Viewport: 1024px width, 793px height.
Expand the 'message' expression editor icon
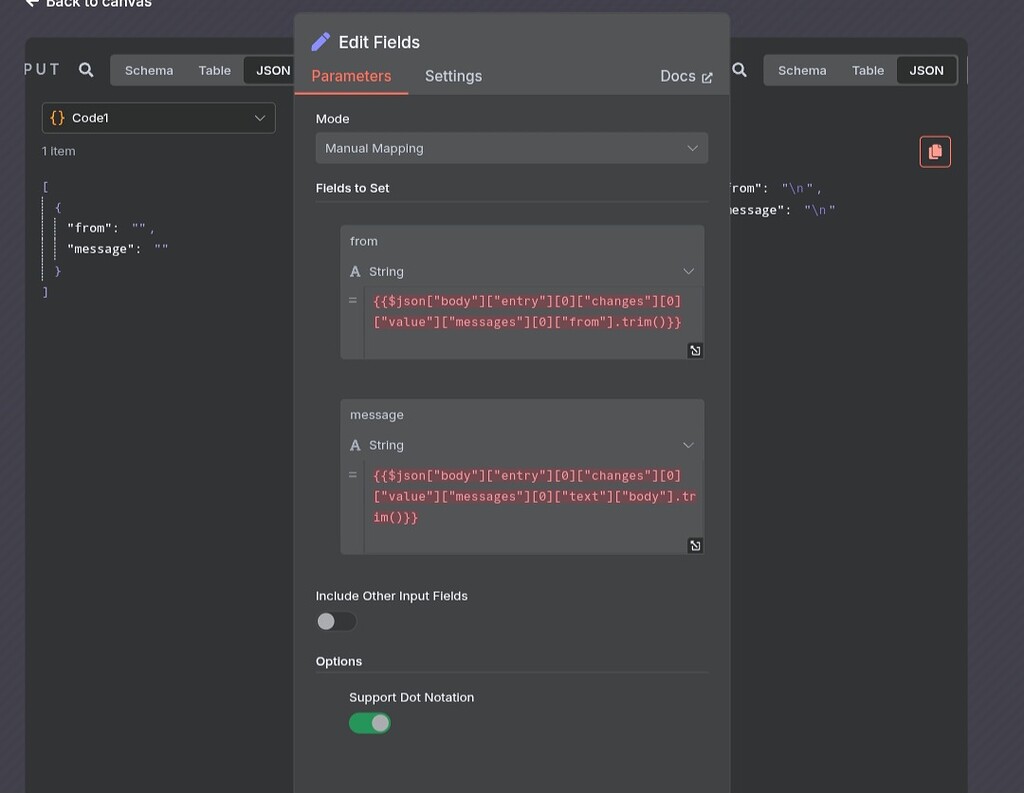coord(695,545)
